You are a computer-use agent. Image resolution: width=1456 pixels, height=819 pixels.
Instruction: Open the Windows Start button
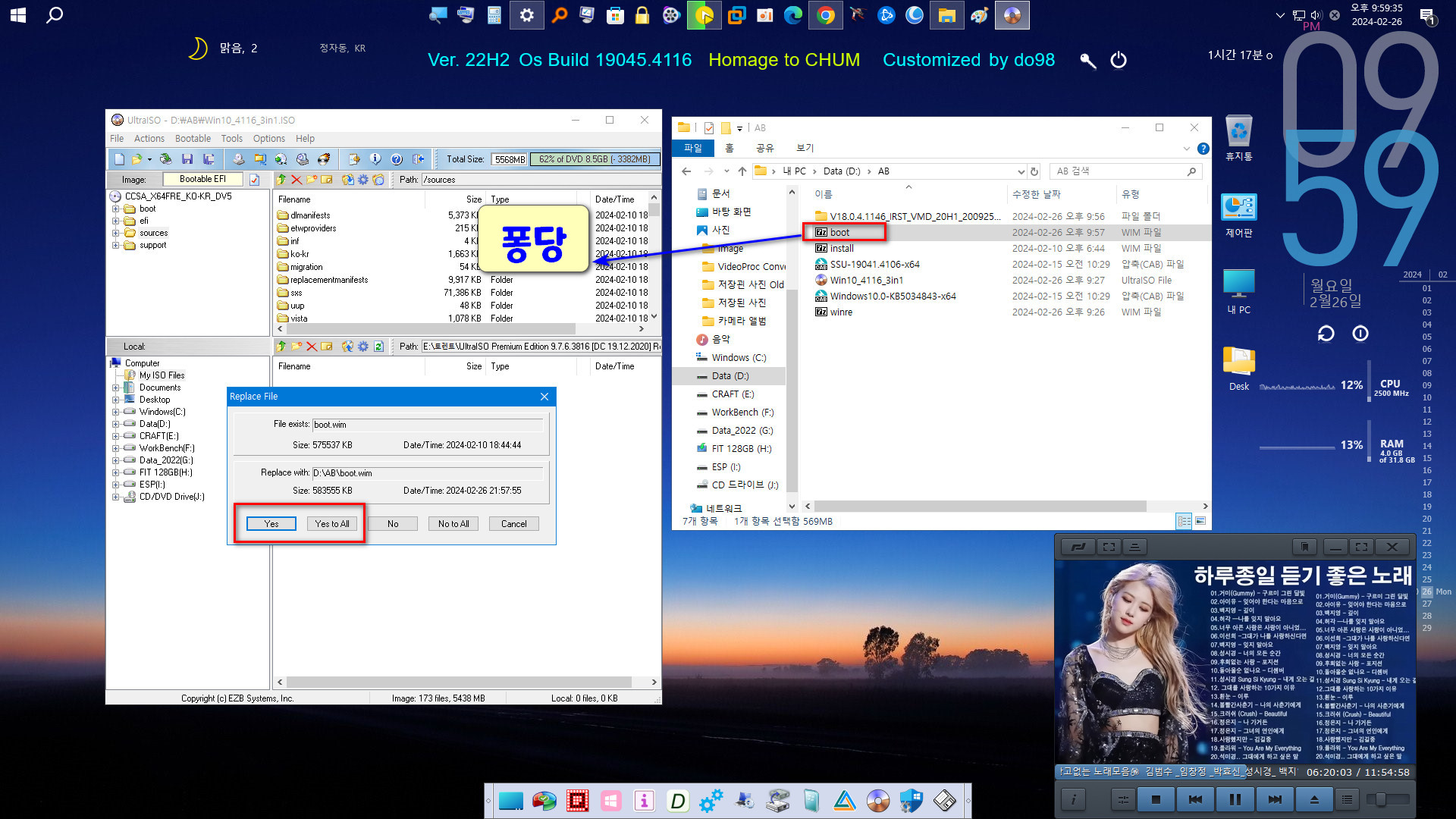click(x=18, y=15)
